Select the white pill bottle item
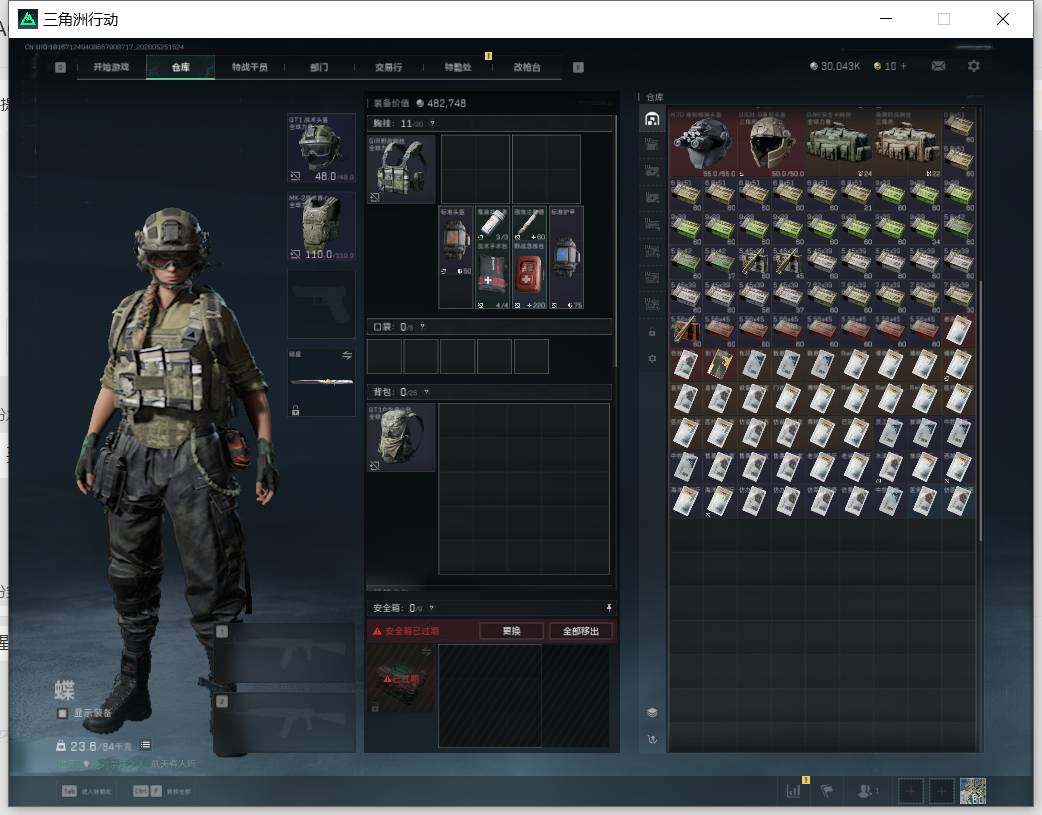This screenshot has width=1042, height=815. (492, 224)
